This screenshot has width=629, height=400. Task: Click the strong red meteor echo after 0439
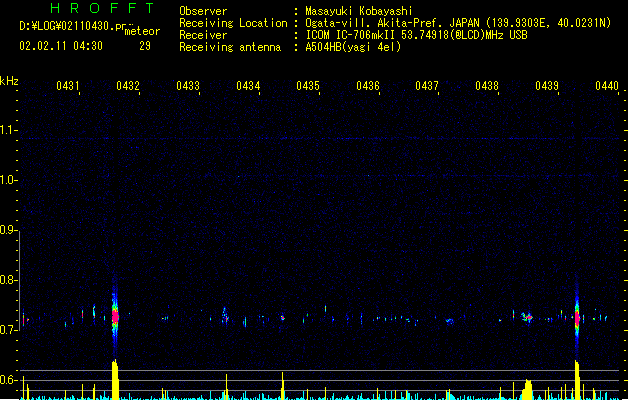(x=577, y=318)
